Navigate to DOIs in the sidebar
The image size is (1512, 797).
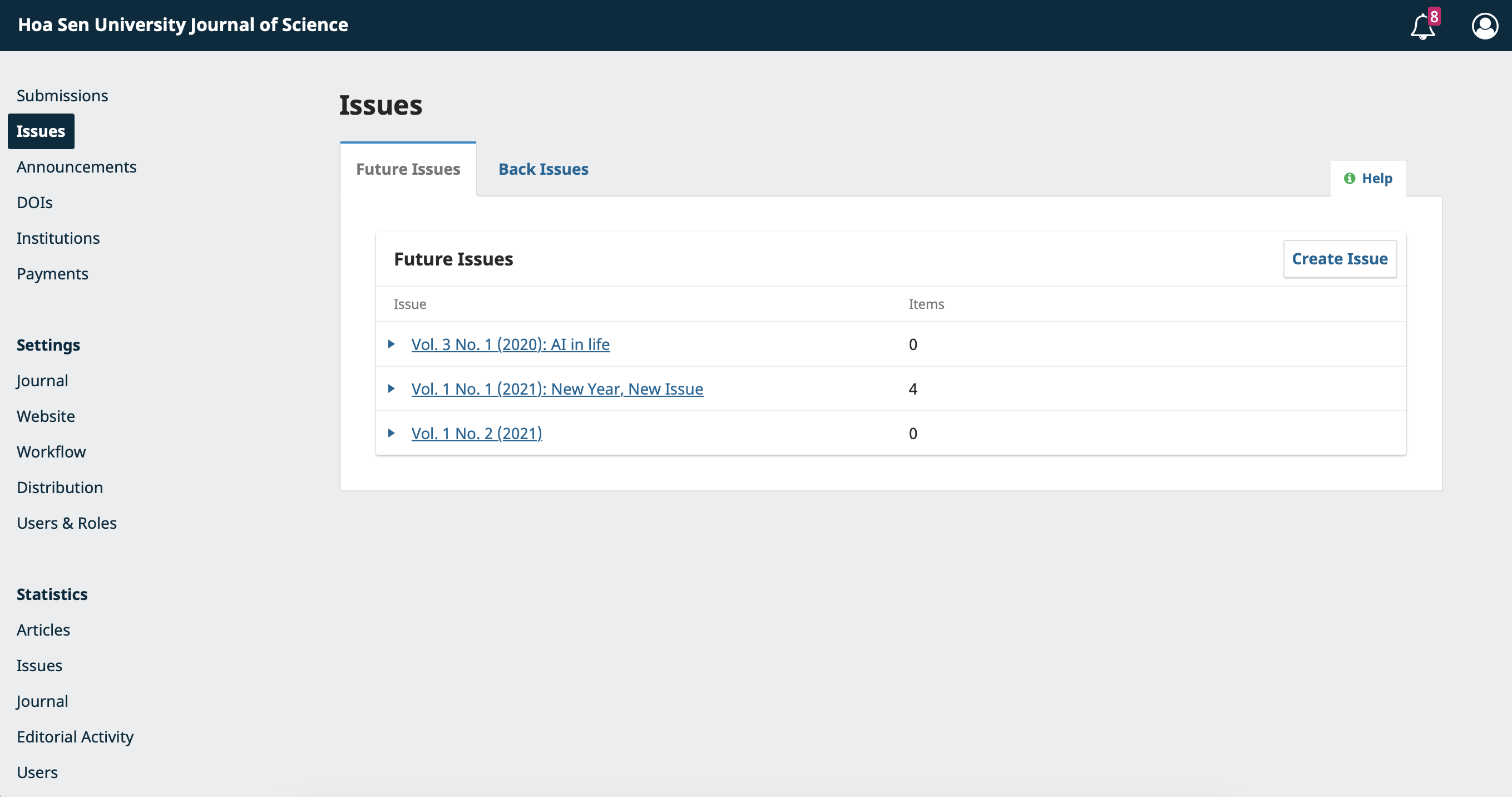(34, 203)
